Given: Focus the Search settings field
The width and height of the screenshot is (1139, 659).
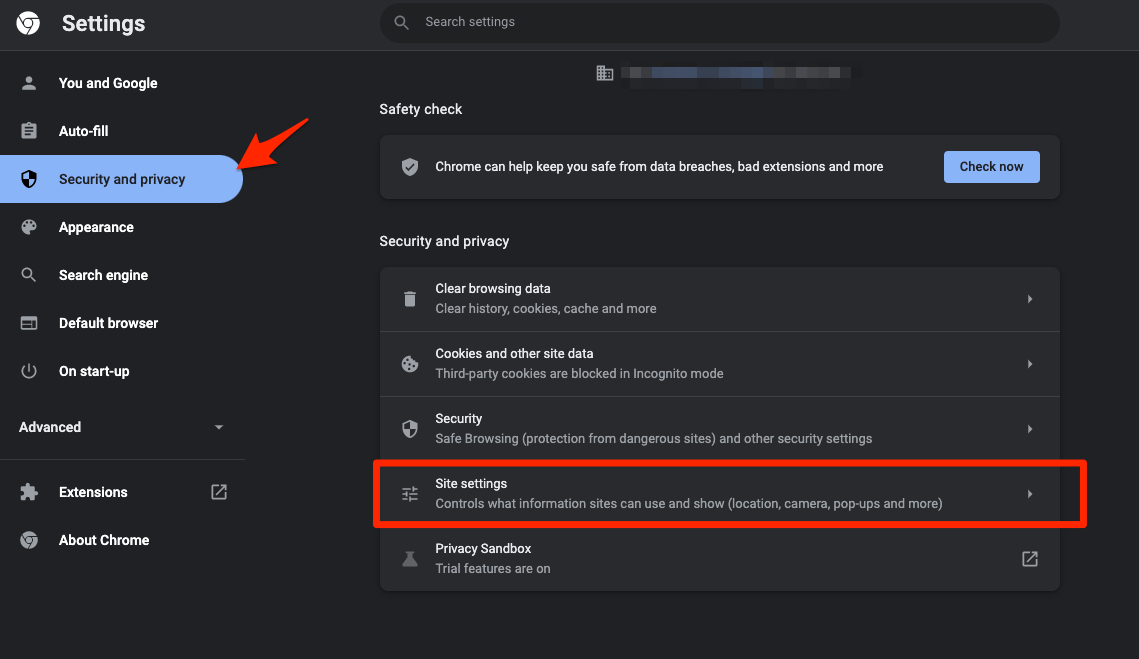Looking at the screenshot, I should click(719, 23).
